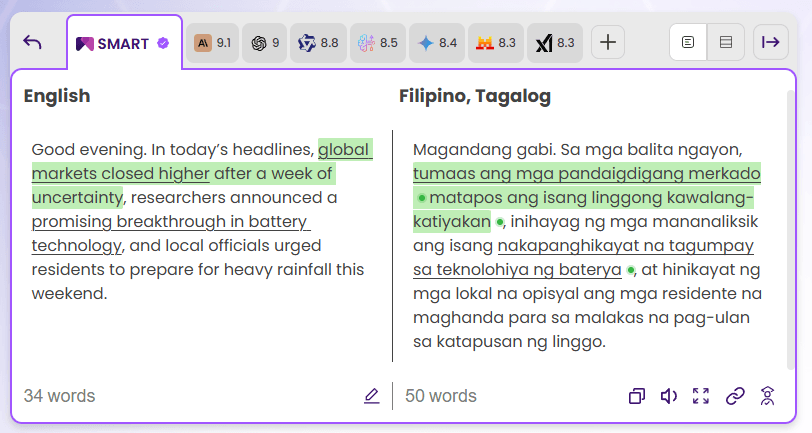Open the Anthropic engine tab scored 9.1
Screen dimensions: 812x433
(x=212, y=43)
